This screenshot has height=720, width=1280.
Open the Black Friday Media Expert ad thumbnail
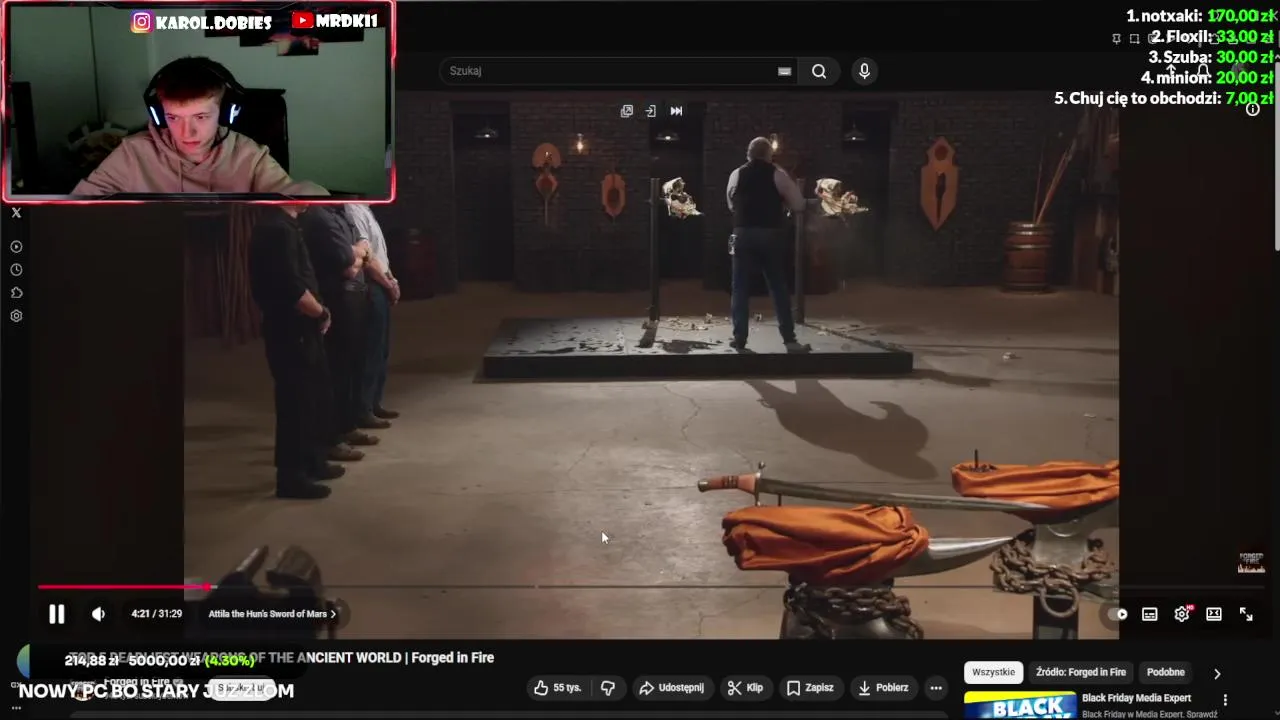(1020, 705)
